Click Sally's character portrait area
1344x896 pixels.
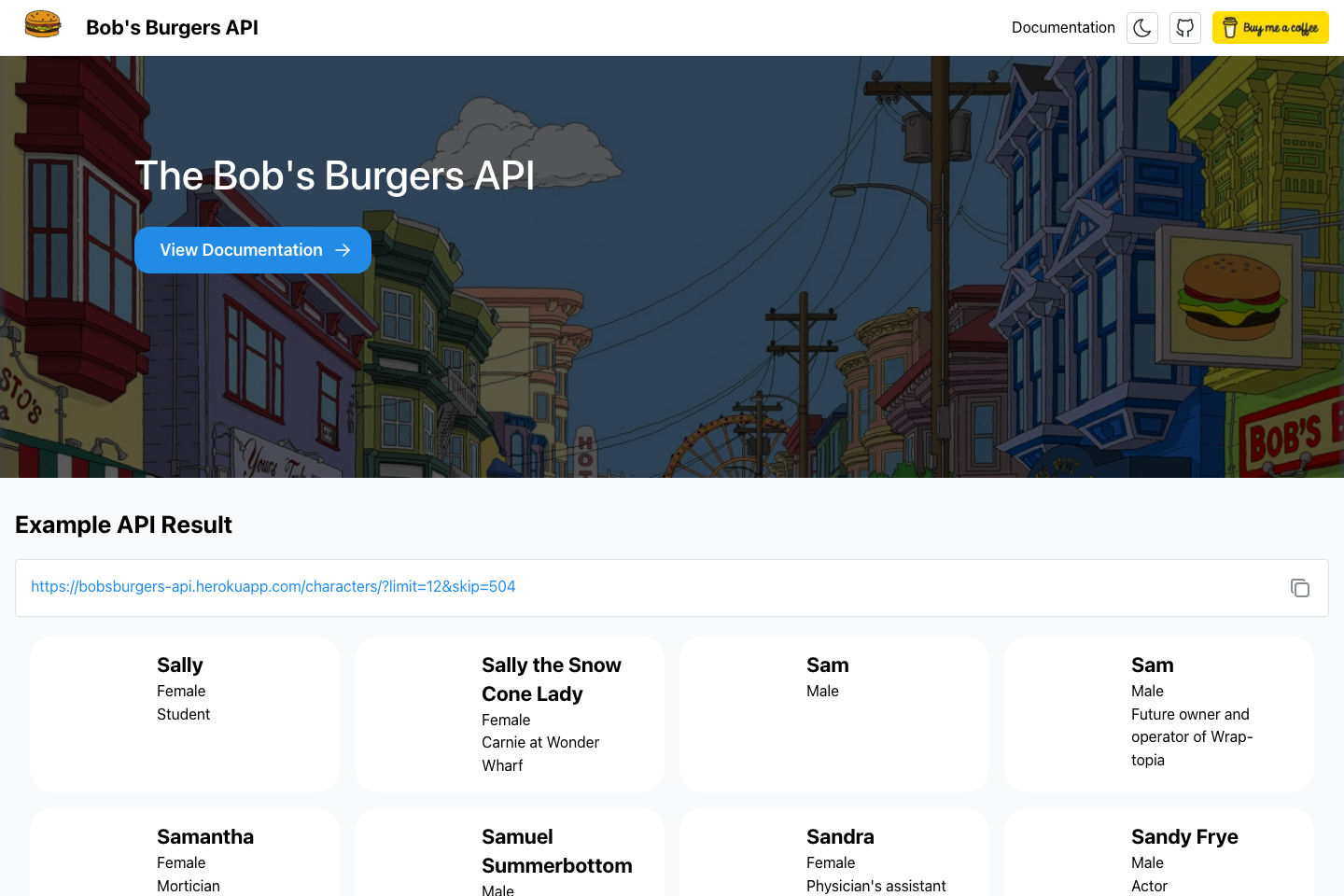pyautogui.click(x=92, y=713)
